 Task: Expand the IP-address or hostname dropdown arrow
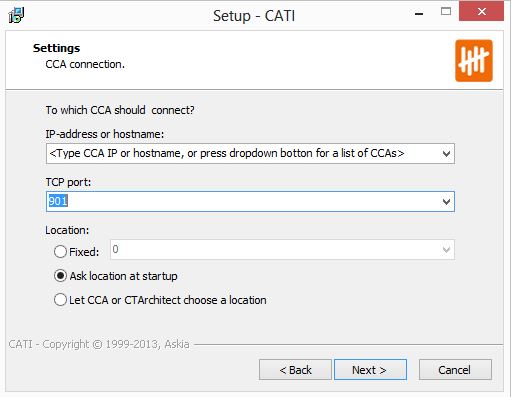pos(446,154)
